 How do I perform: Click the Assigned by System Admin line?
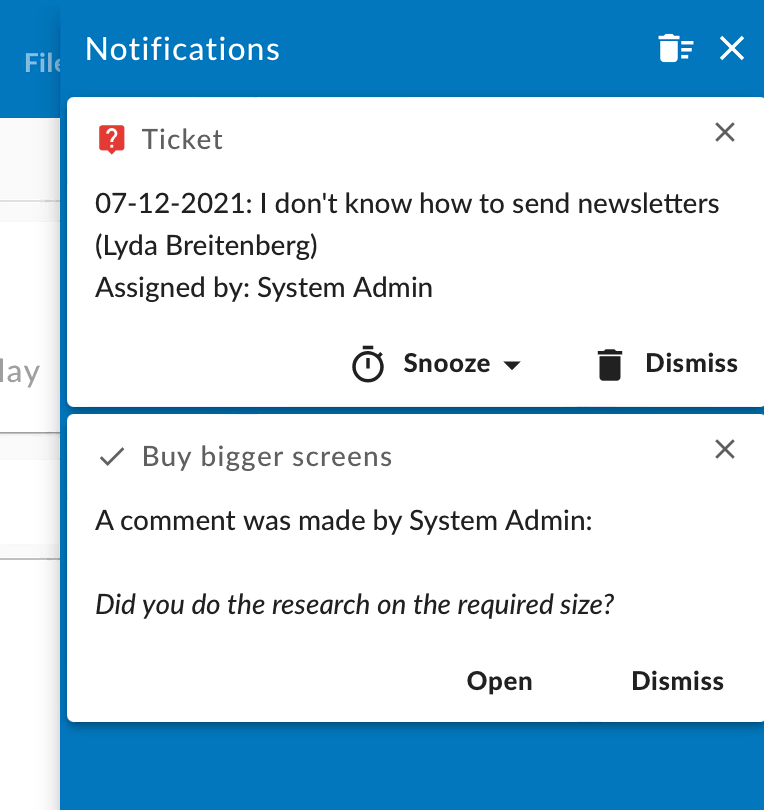264,288
